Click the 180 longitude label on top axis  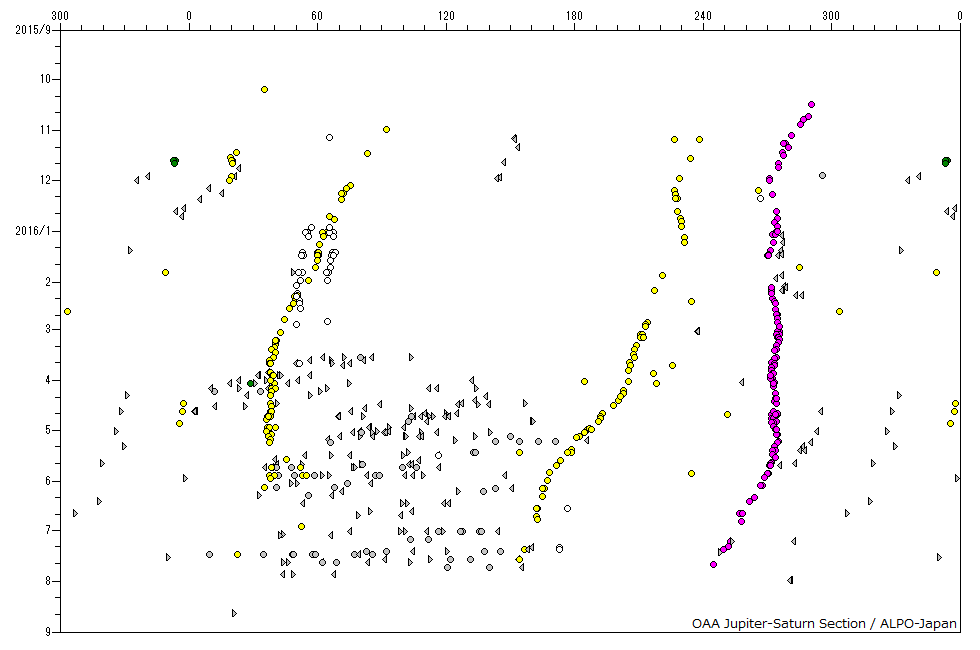574,16
